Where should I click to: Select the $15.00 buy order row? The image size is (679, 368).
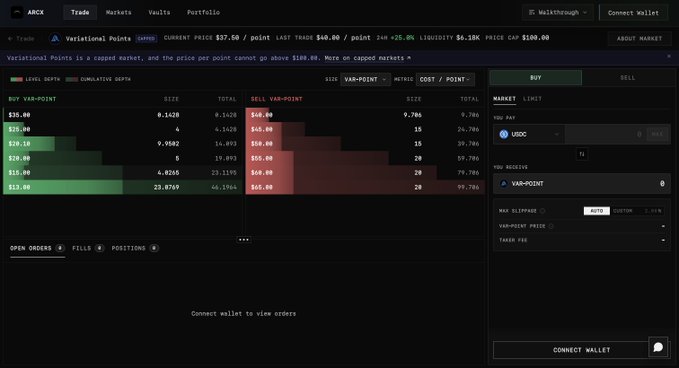click(123, 173)
